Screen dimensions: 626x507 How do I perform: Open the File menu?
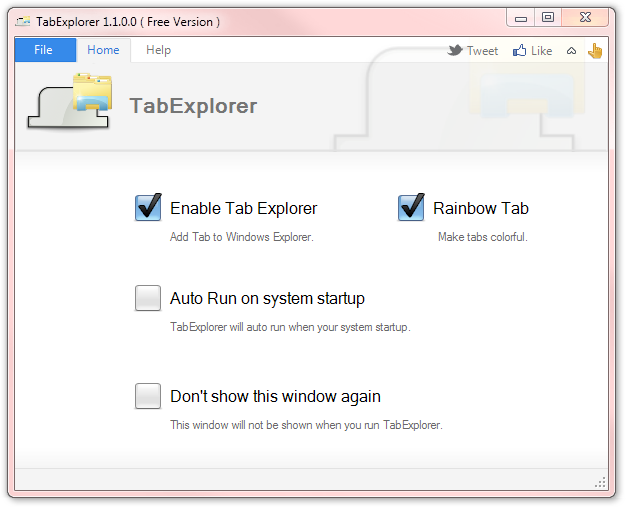pyautogui.click(x=45, y=50)
